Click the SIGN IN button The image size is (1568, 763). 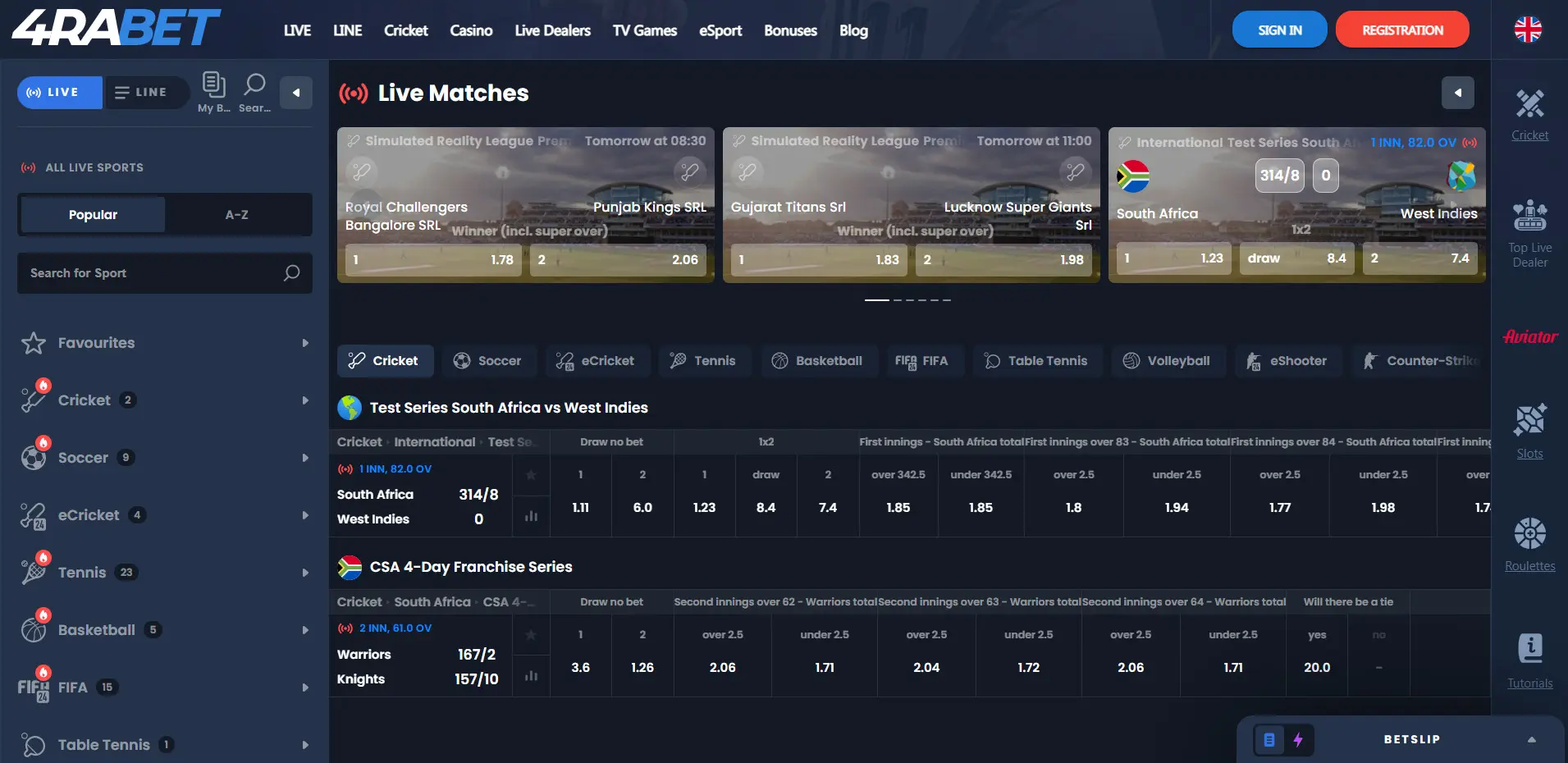[x=1280, y=30]
